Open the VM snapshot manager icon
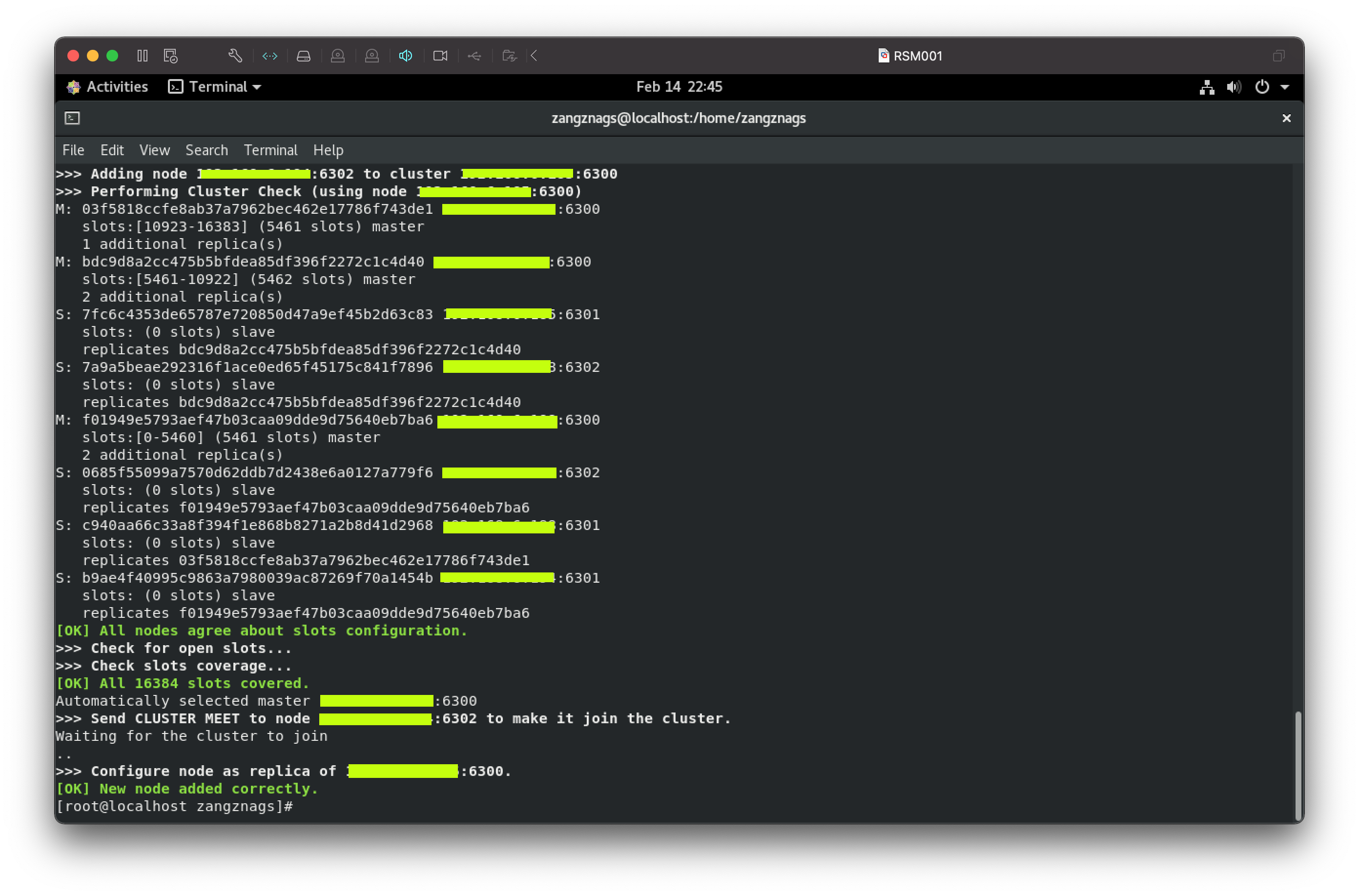This screenshot has width=1359, height=896. 170,56
